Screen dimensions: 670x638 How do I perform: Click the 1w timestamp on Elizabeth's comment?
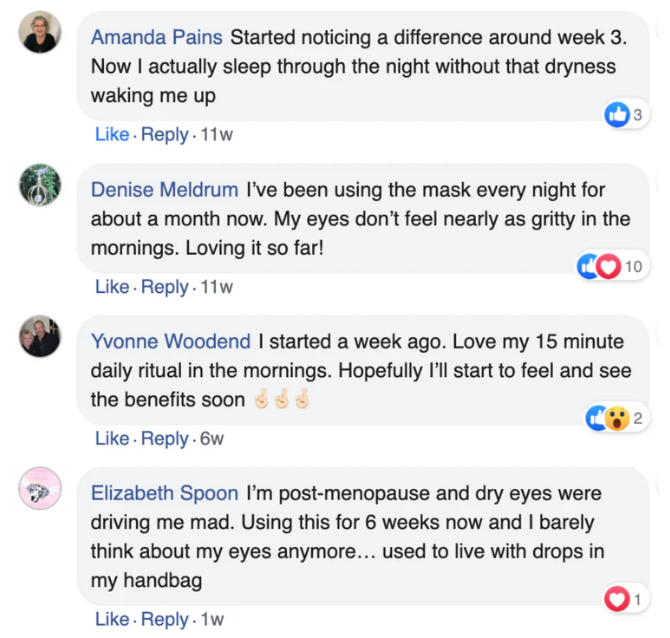(211, 619)
